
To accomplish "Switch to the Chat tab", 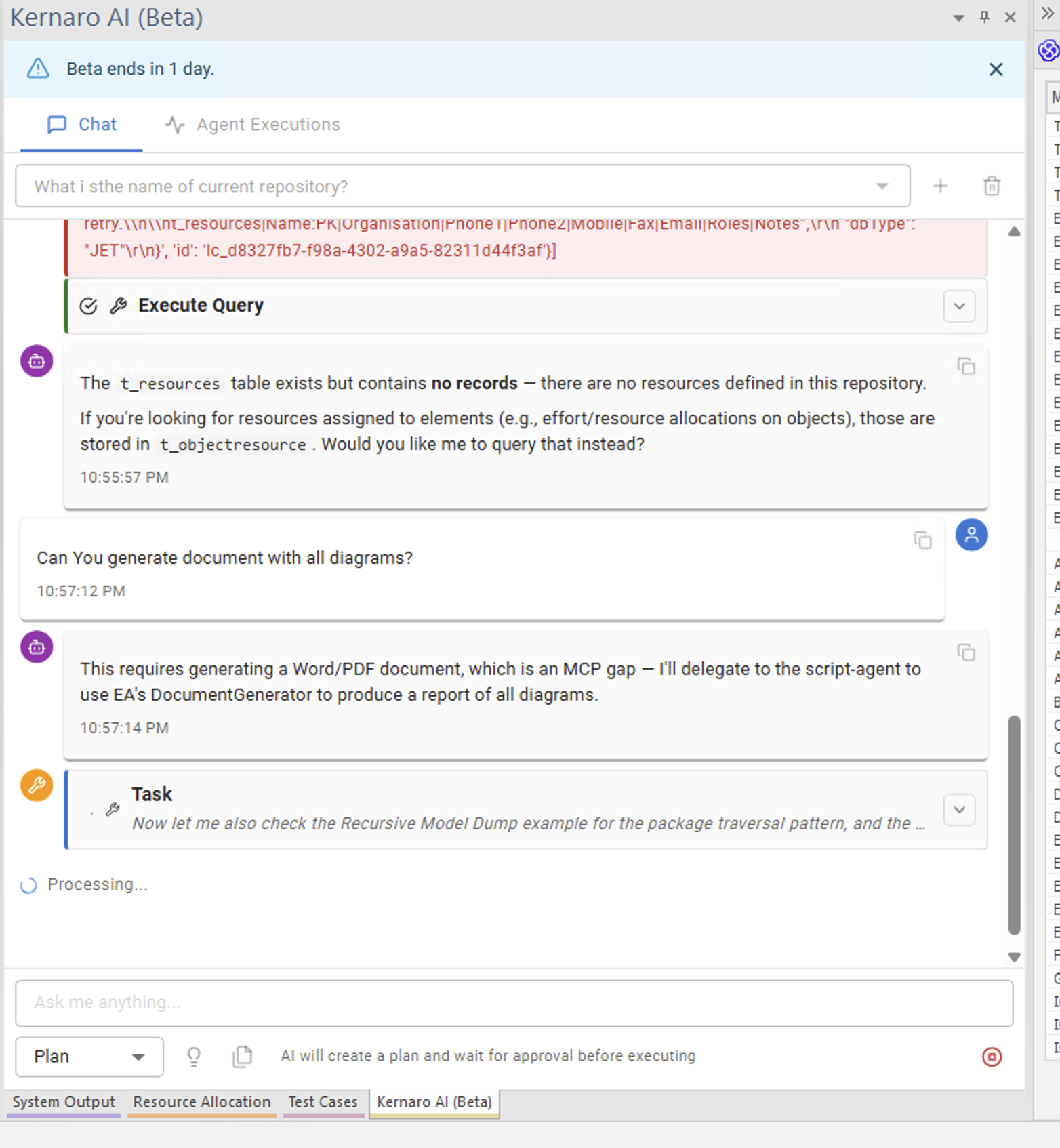I will point(81,125).
